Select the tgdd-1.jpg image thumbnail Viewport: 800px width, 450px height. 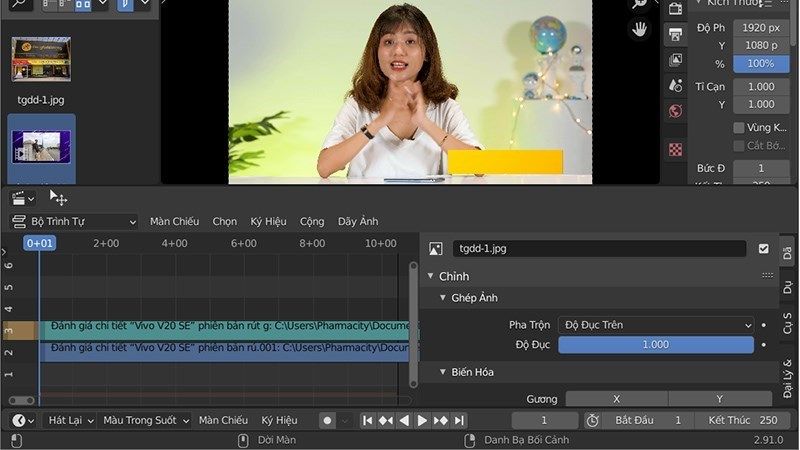[x=41, y=59]
